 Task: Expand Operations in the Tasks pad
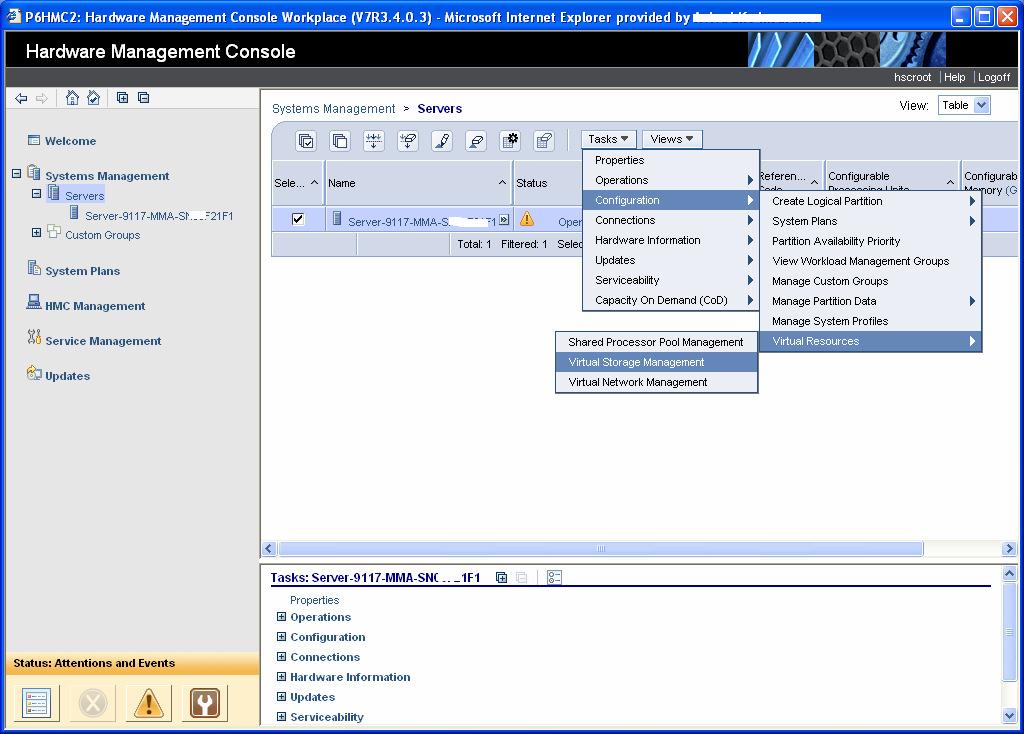click(281, 616)
